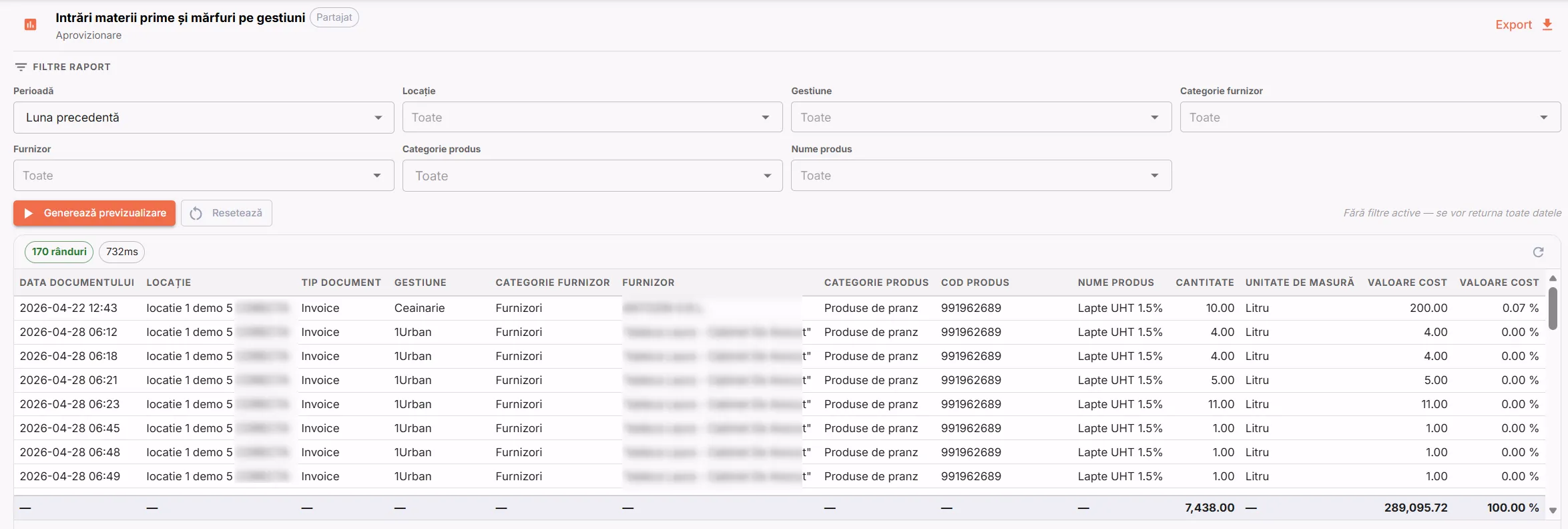Click the date 2026-04-28 06:45

[x=69, y=428]
